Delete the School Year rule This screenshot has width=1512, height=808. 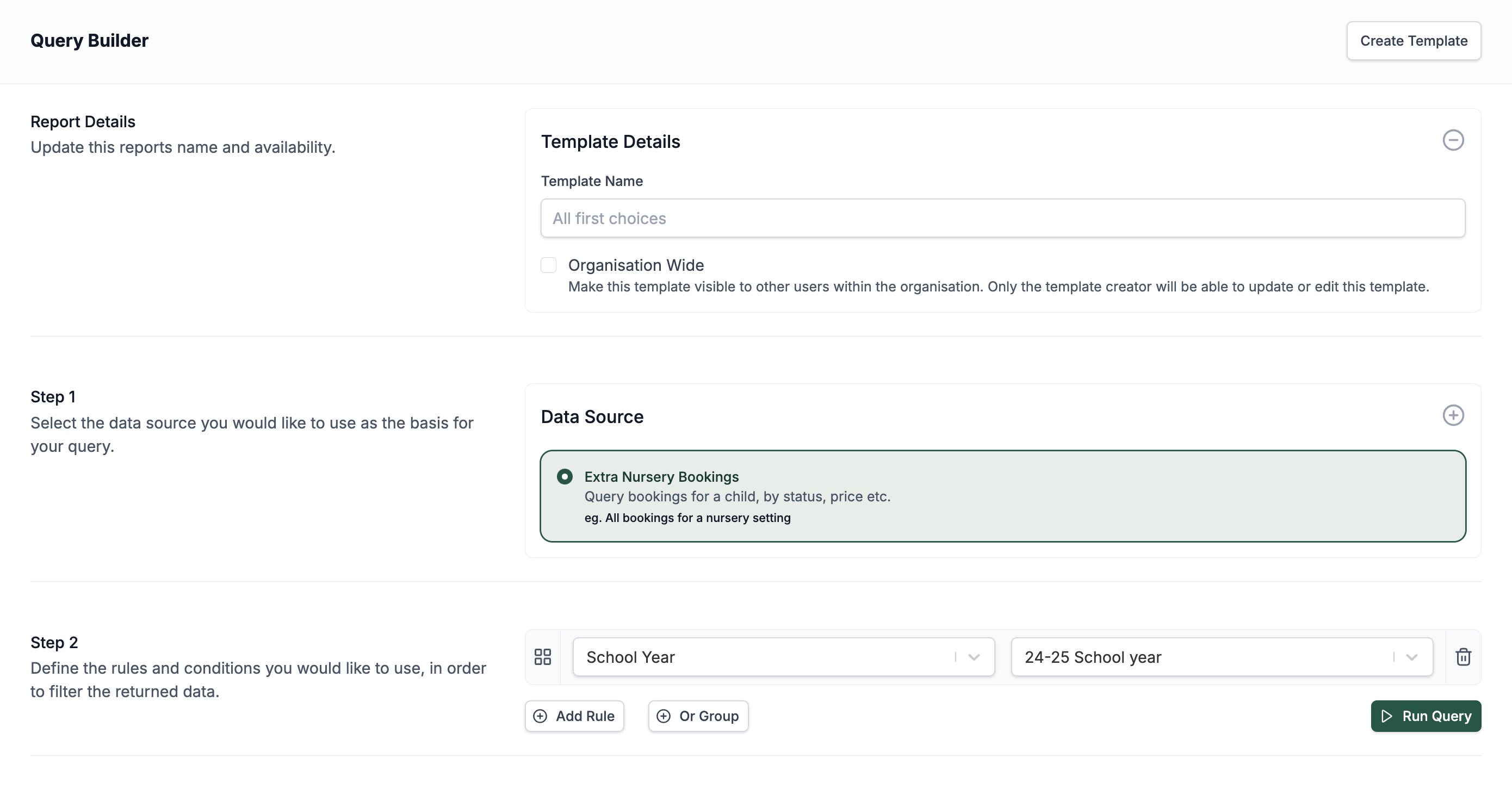[x=1463, y=657]
